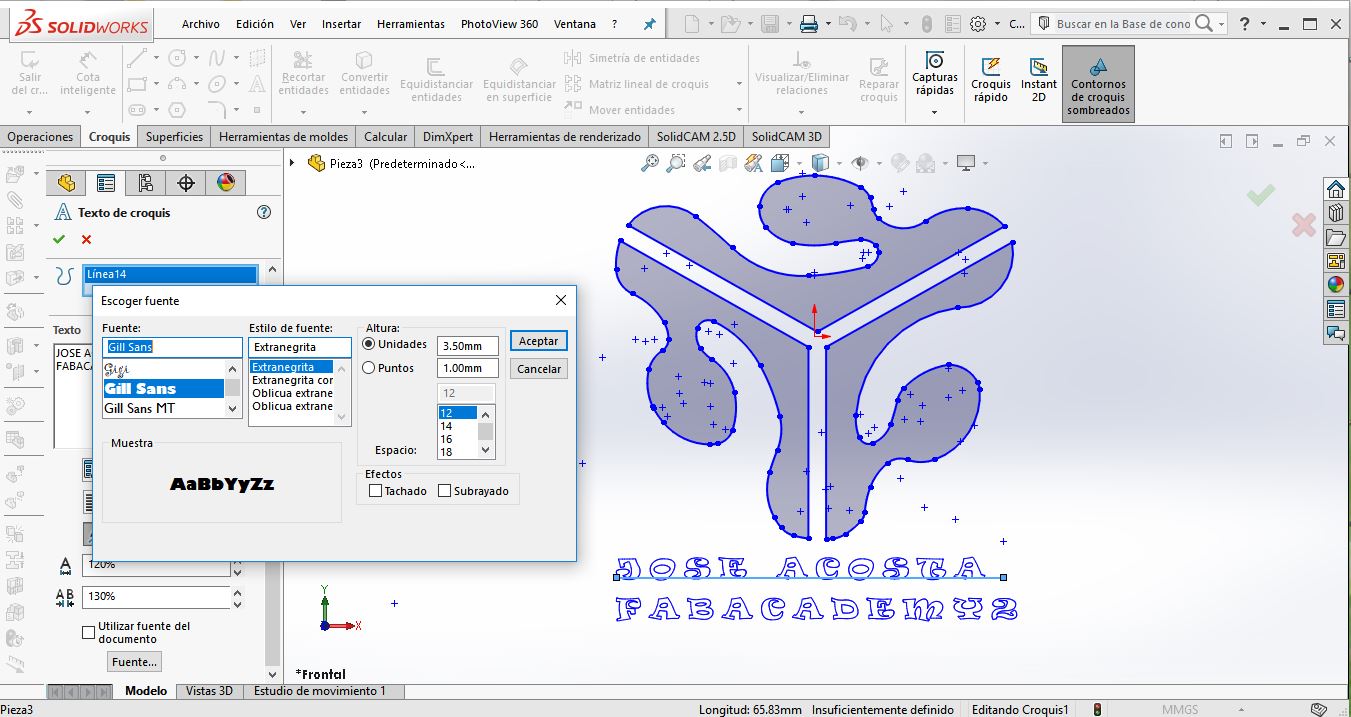Enable the Tachado checkbox
This screenshot has width=1351, height=717.
click(x=376, y=491)
